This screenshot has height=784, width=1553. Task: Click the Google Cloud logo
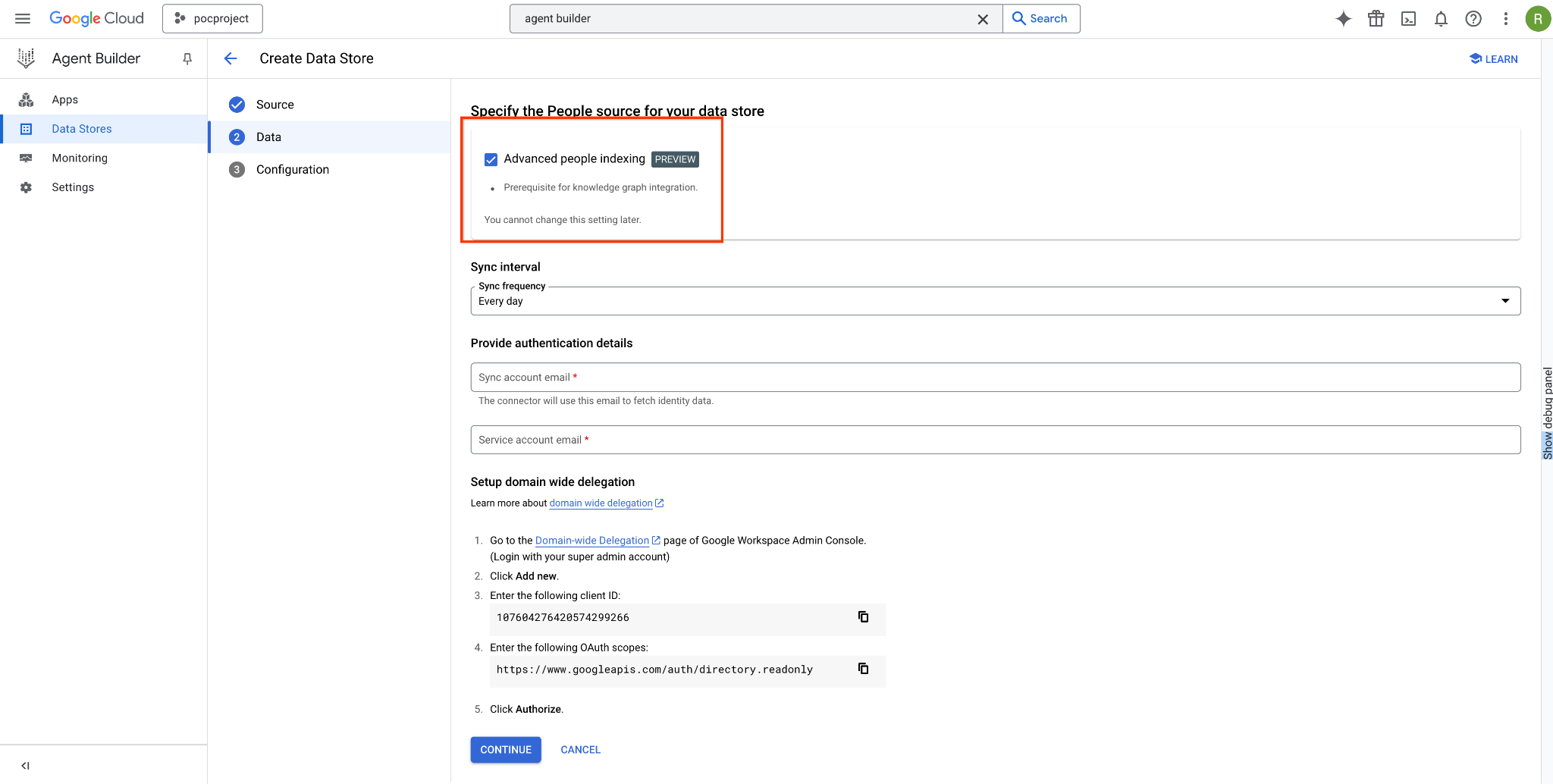[96, 18]
